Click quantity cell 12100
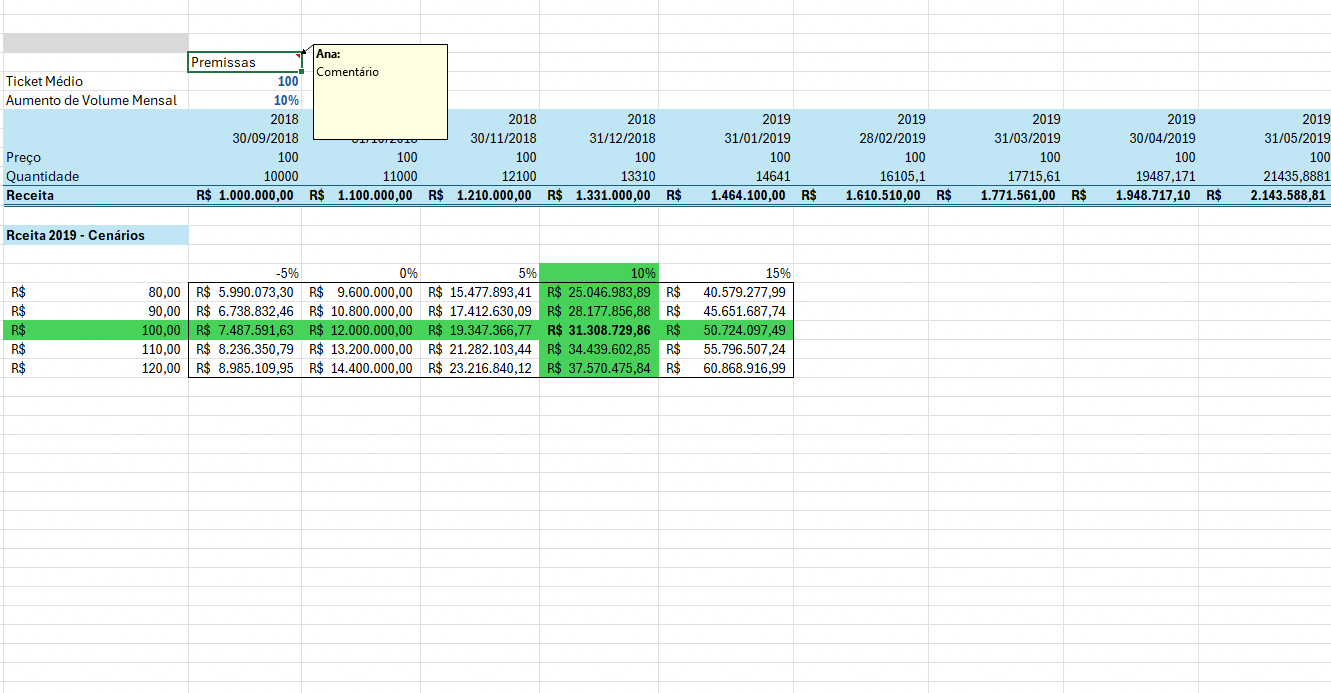 (x=480, y=176)
